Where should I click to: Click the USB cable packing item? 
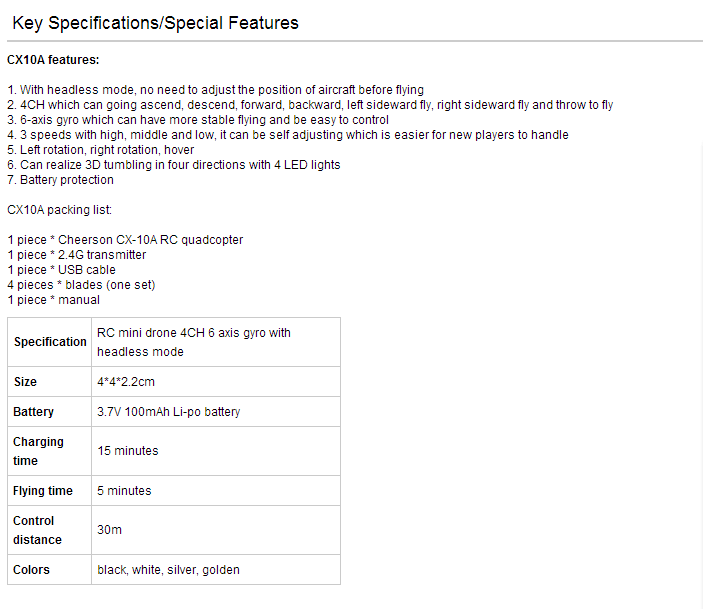pyautogui.click(x=61, y=270)
